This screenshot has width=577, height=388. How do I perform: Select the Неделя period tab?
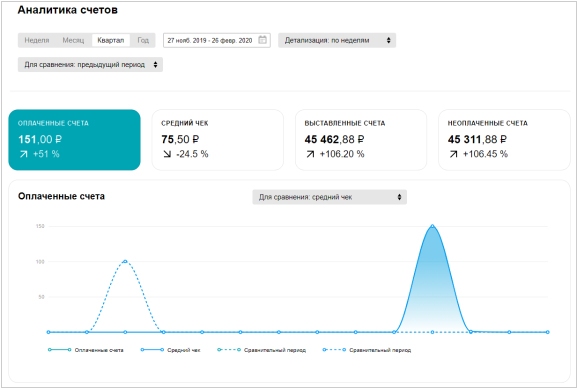coord(37,40)
